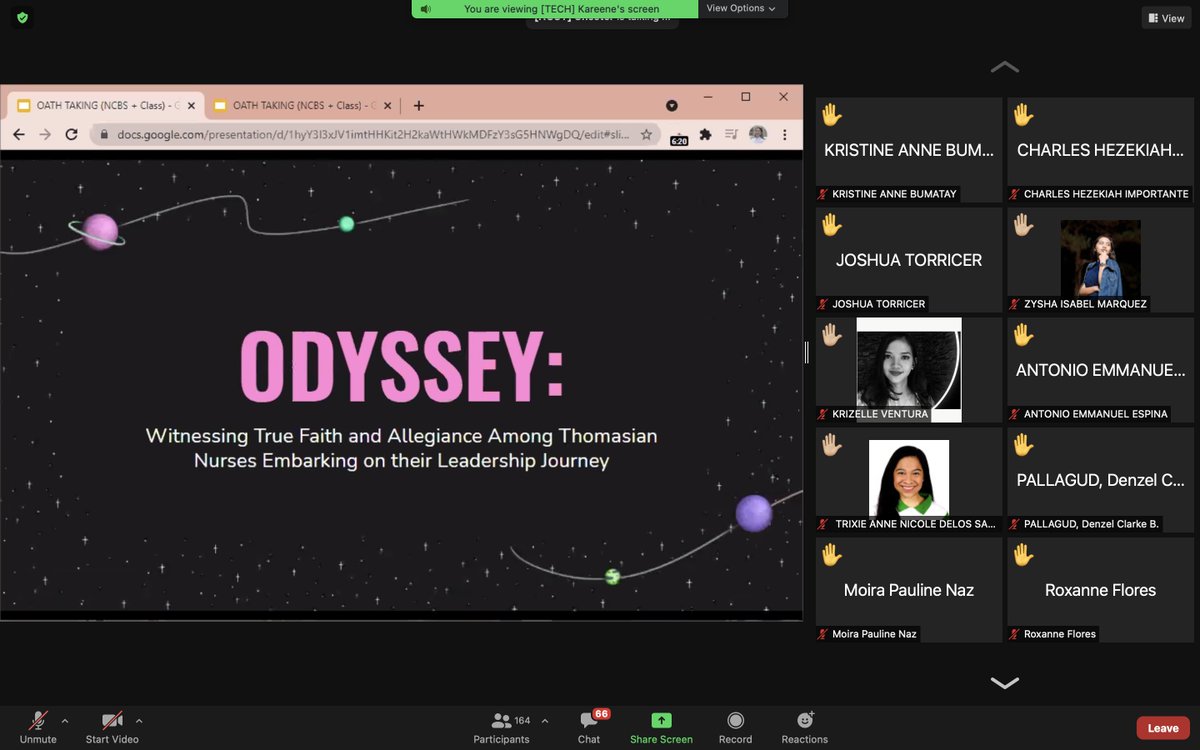Open new browser tab plus button
Viewport: 1200px width, 750px height.
[418, 105]
